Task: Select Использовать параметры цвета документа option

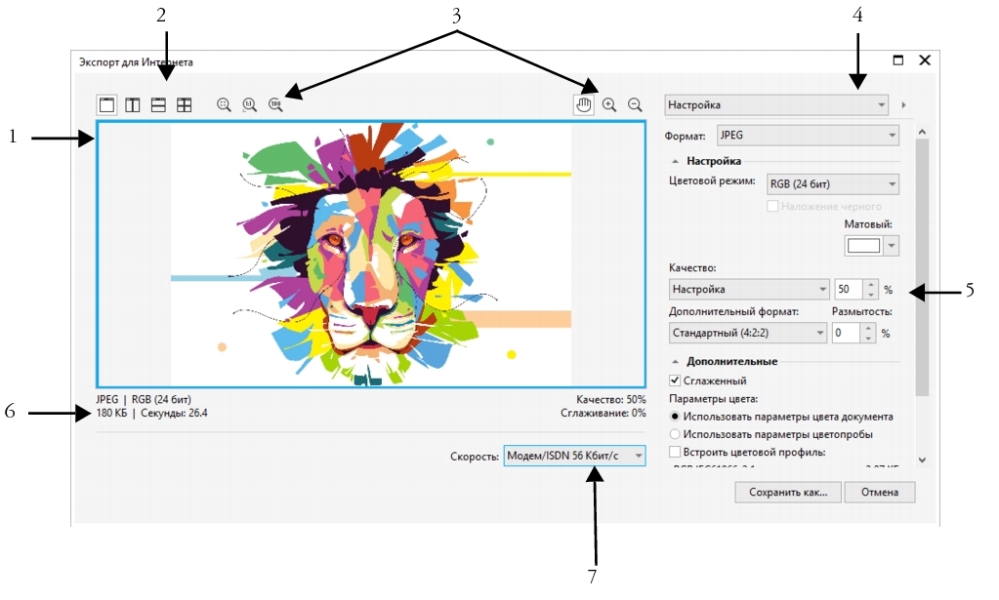Action: point(675,416)
